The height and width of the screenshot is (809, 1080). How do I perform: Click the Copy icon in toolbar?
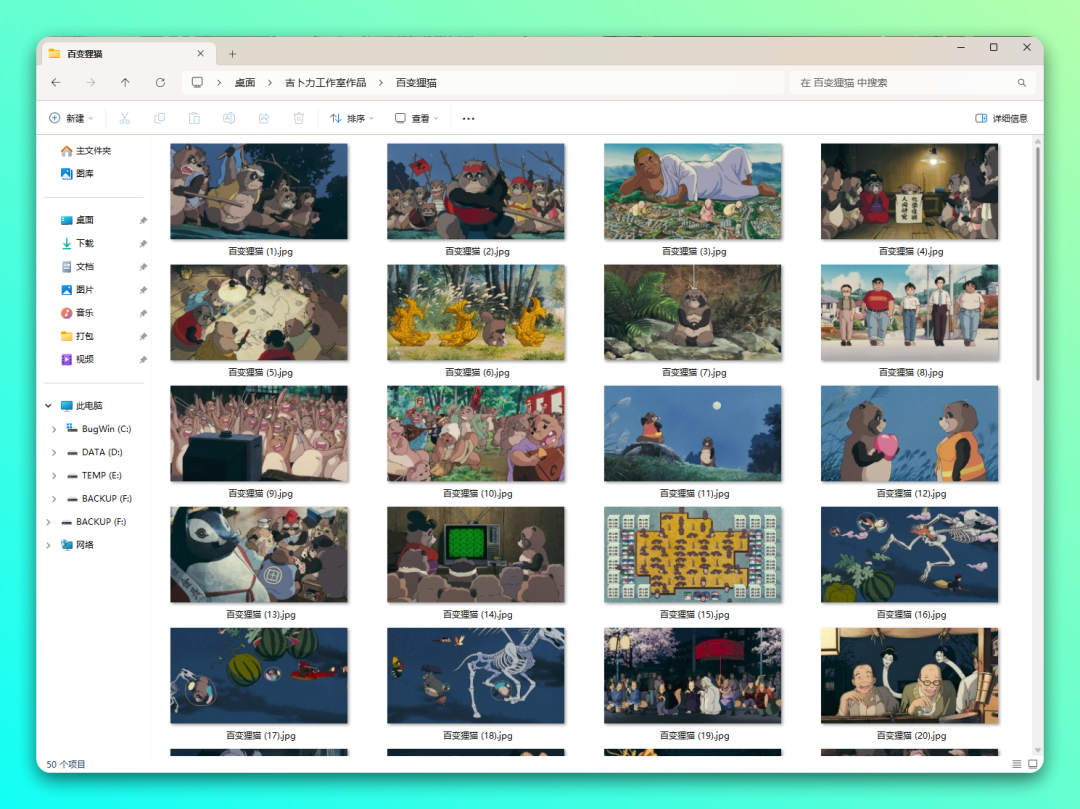[x=159, y=118]
